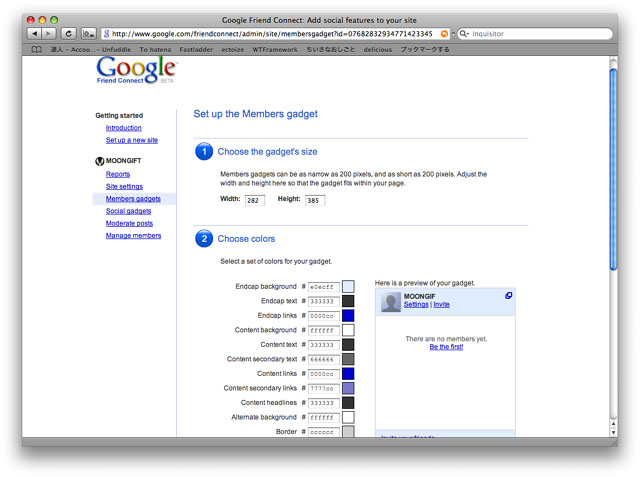Click the Content links hex field

click(x=323, y=374)
